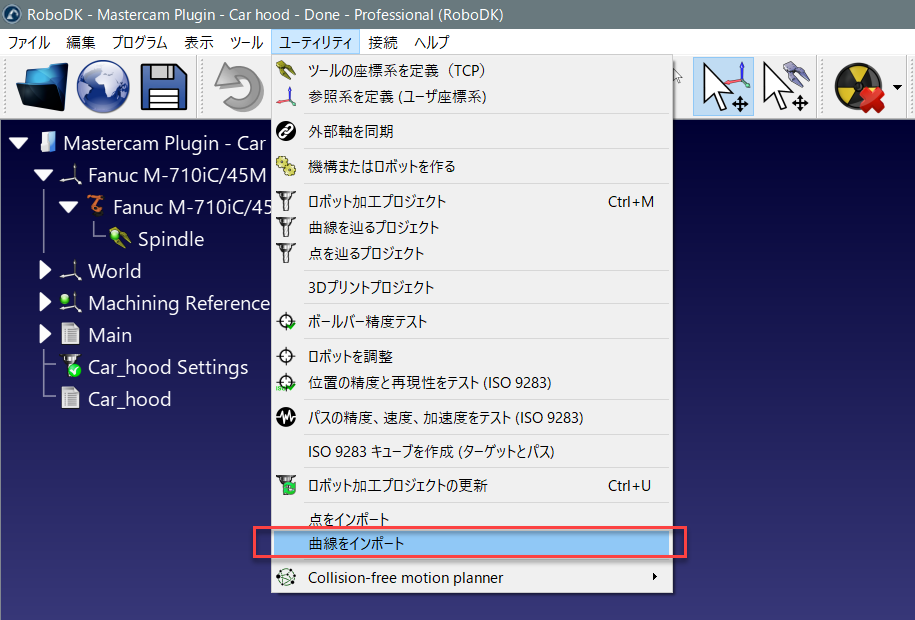915x620 pixels.
Task: Open the プログラム menu
Action: point(139,43)
